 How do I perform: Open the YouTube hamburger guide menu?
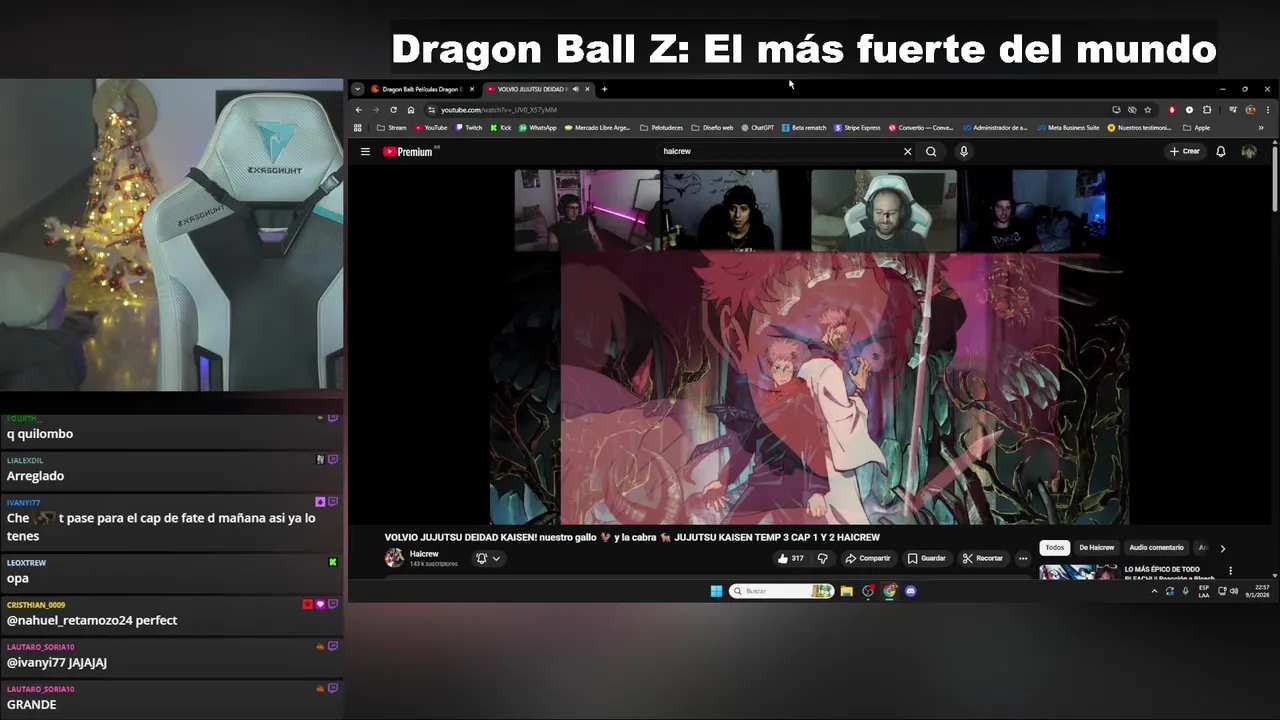point(365,152)
